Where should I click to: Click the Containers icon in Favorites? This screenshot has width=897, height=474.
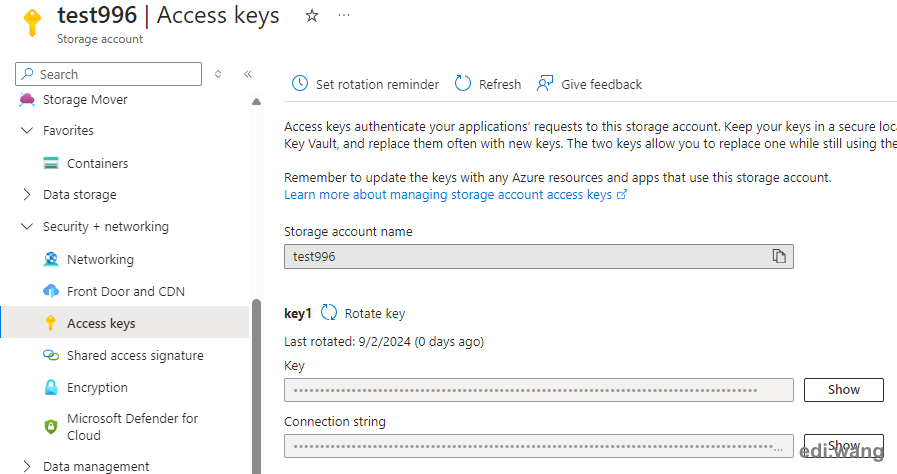click(51, 163)
